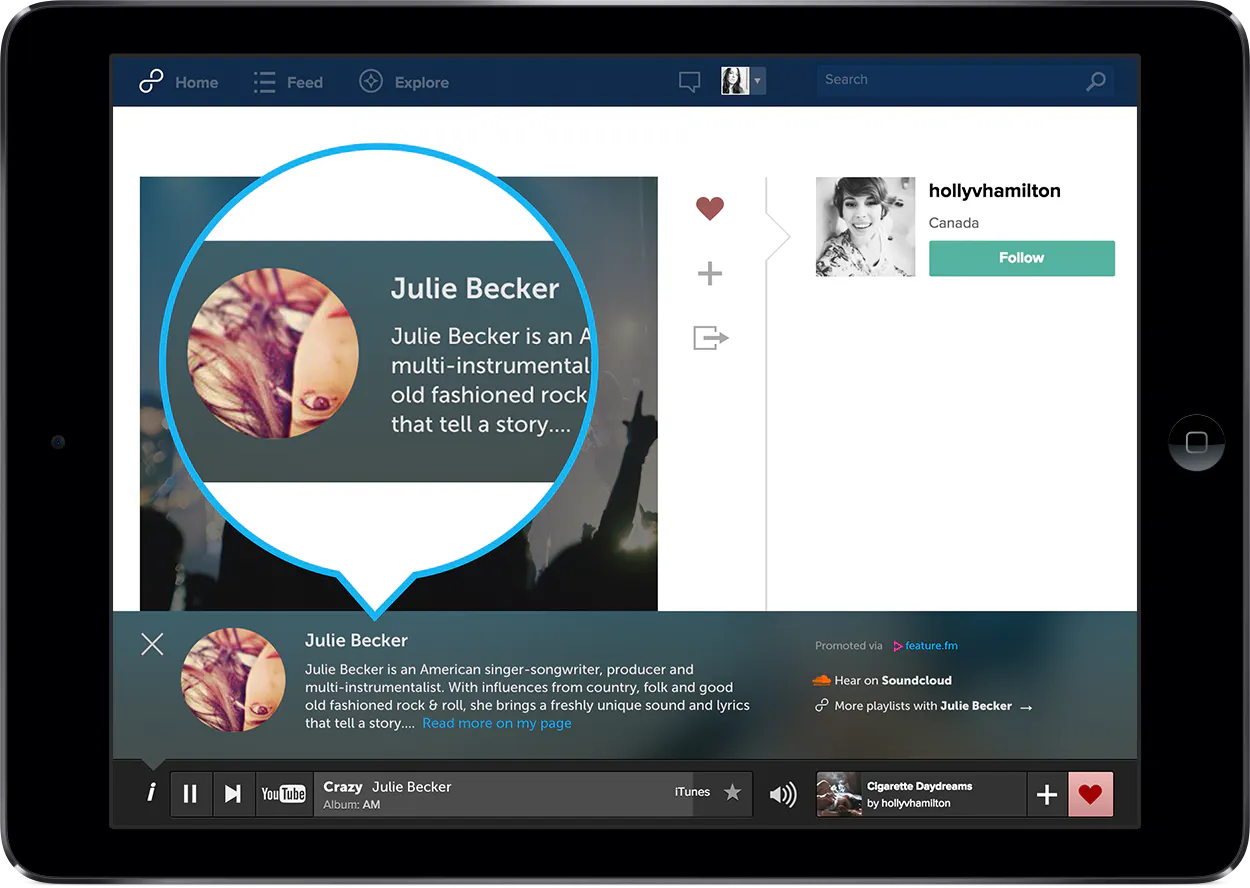The image size is (1250, 888).
Task: Open the Cigarette Daydreams playlist thumbnail
Action: (839, 794)
